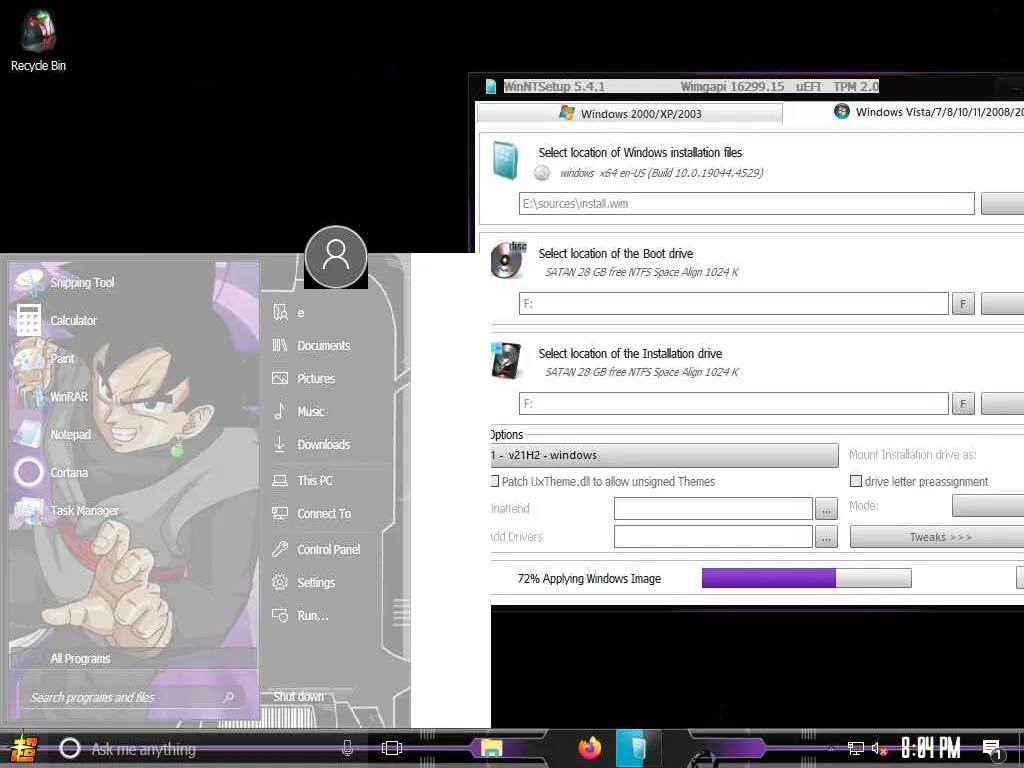Screen dimensions: 1024x768
Task: Open Pictures in the start menu
Action: pyautogui.click(x=304, y=379)
